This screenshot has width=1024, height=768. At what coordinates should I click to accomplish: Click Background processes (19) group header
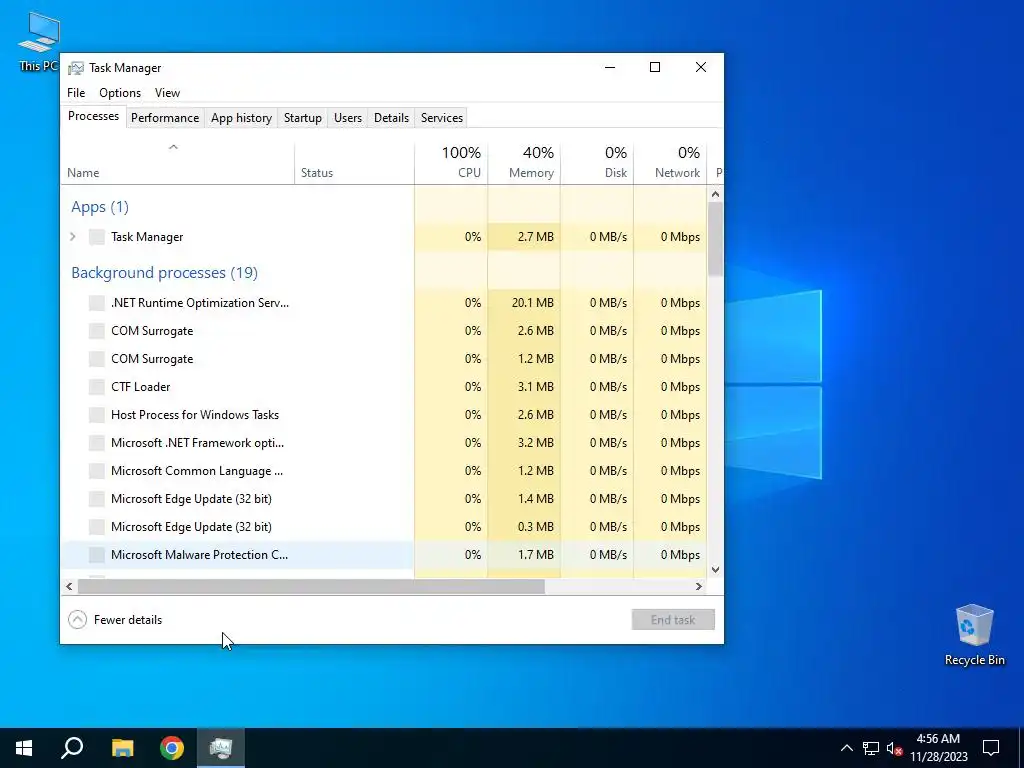(x=165, y=273)
